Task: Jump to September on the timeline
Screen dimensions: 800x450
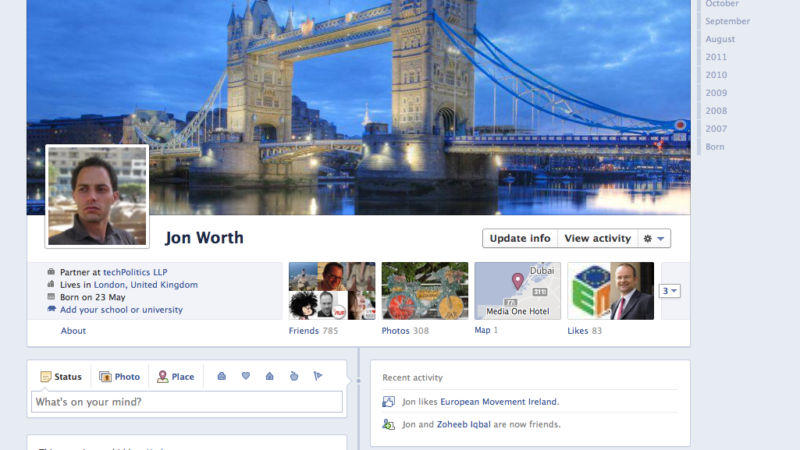Action: 727,21
